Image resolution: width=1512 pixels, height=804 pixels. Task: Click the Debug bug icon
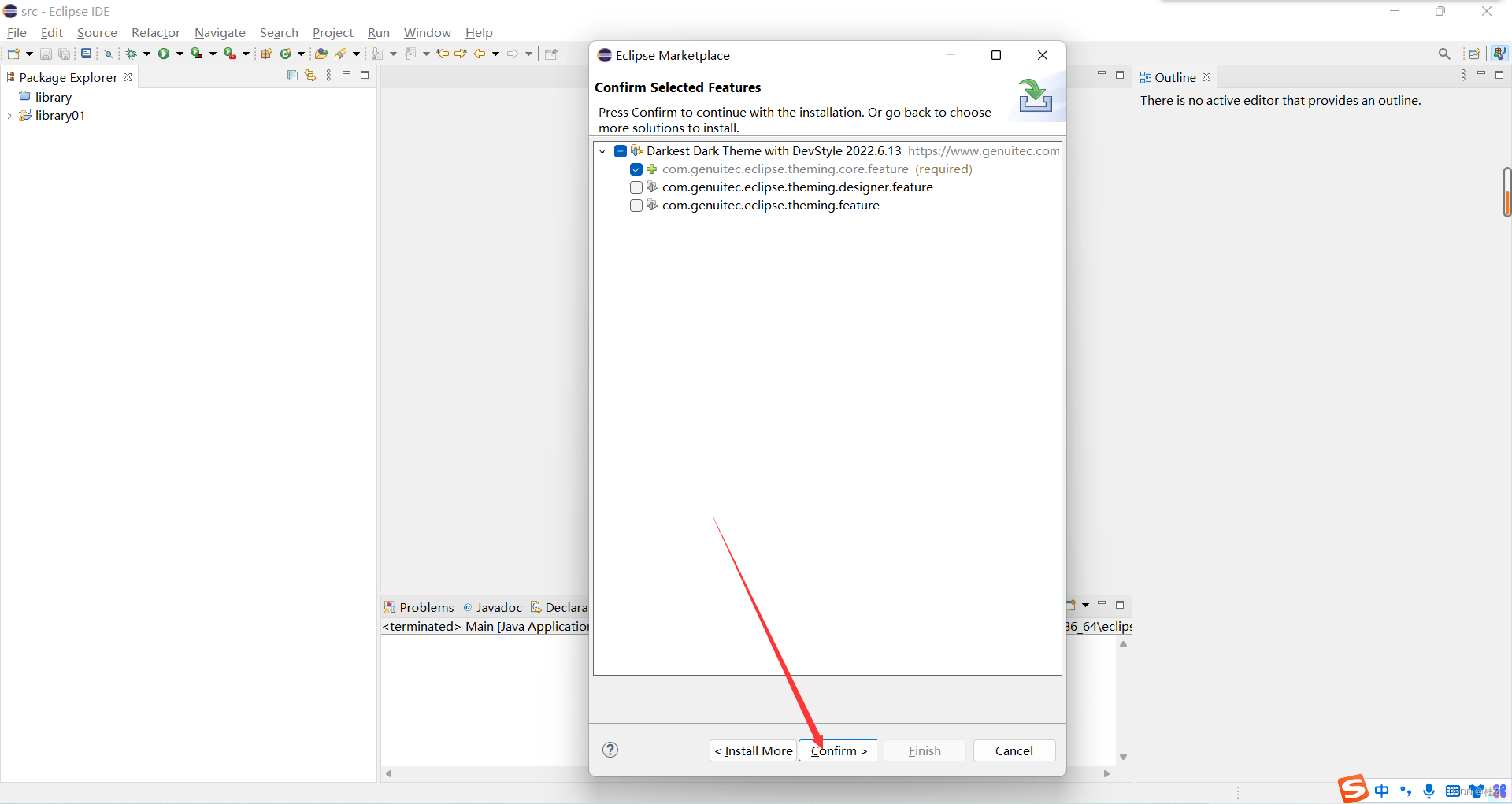click(132, 54)
